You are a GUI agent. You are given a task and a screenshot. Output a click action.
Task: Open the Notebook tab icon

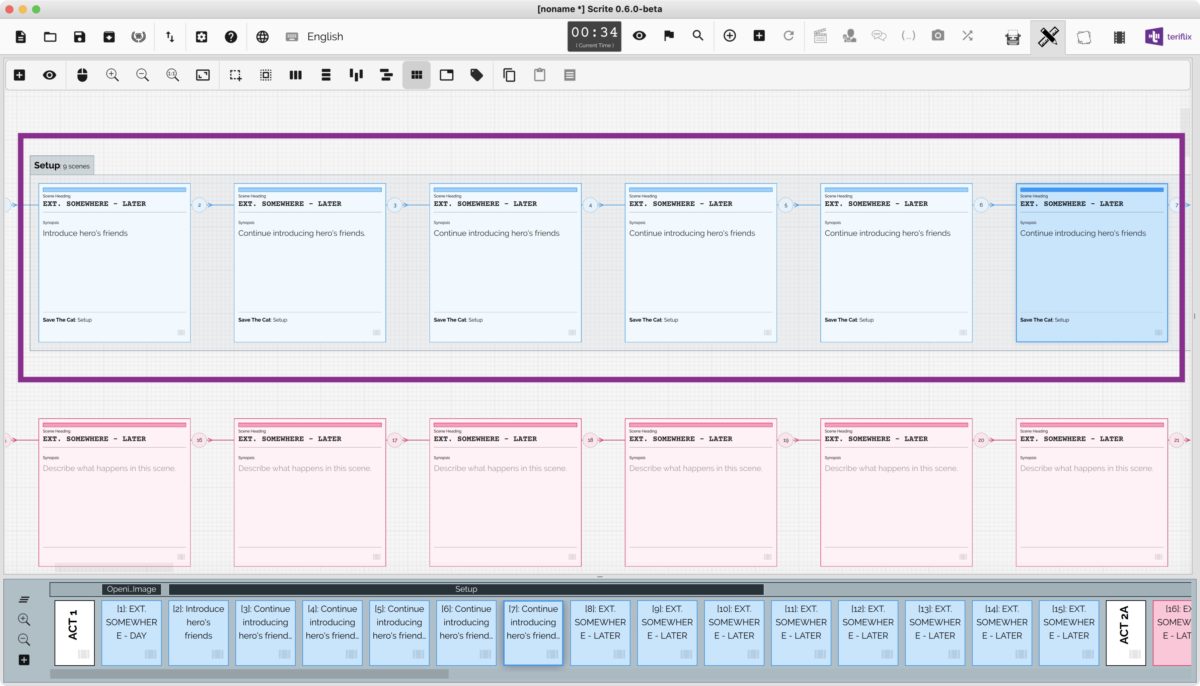[x=1084, y=37]
